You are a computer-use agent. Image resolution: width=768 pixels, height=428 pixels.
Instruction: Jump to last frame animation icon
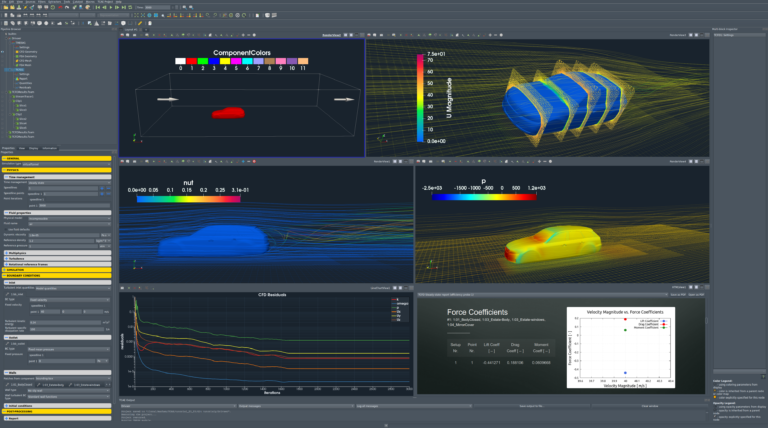pos(124,7)
